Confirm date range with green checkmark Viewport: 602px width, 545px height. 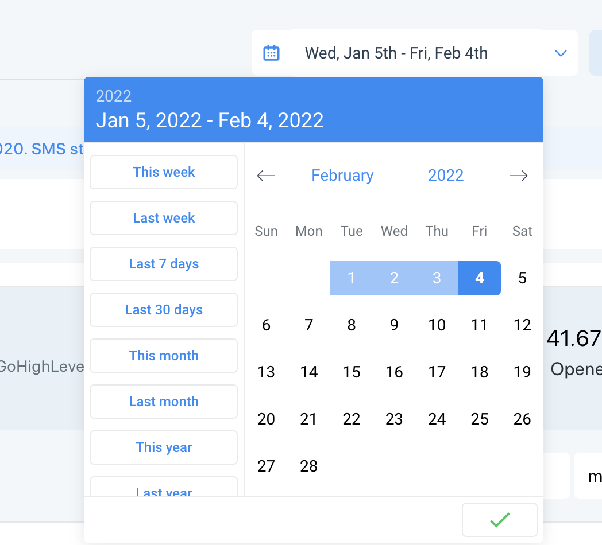pos(499,520)
